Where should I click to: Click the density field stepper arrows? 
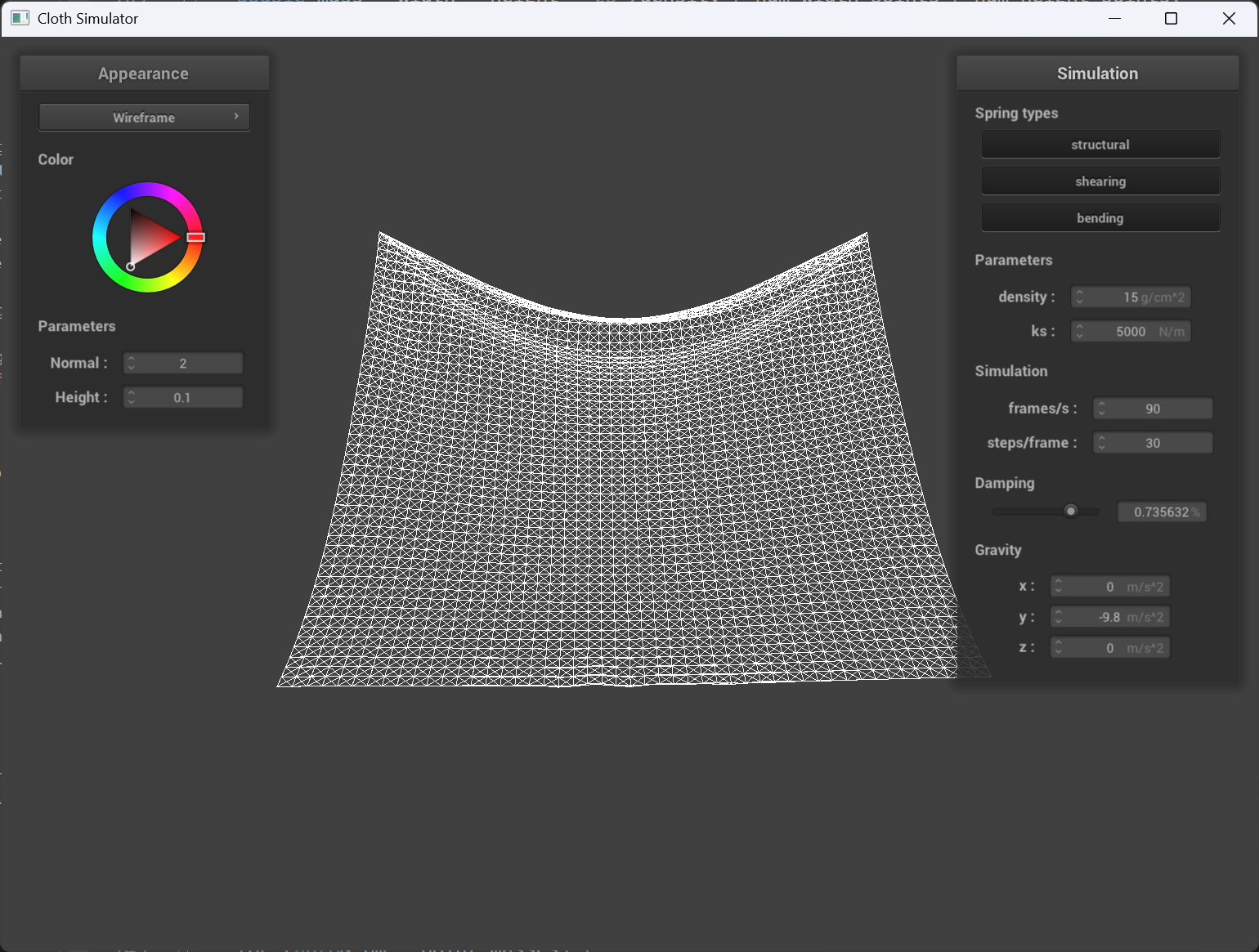(x=1080, y=297)
